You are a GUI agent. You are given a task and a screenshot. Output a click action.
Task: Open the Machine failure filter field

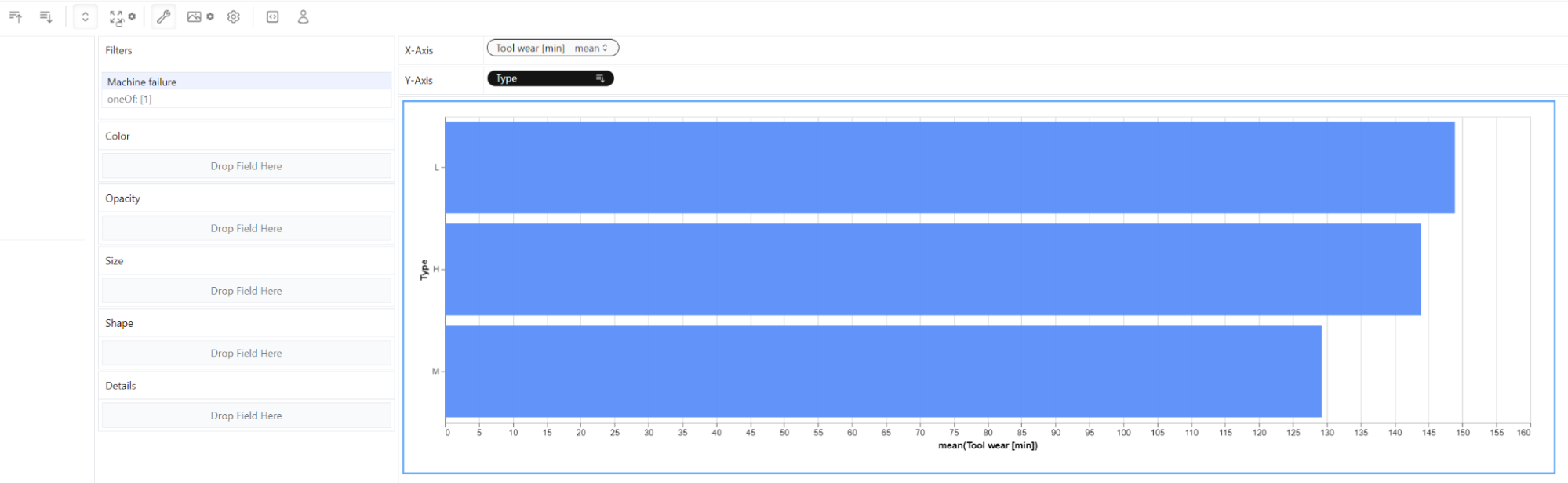(246, 82)
